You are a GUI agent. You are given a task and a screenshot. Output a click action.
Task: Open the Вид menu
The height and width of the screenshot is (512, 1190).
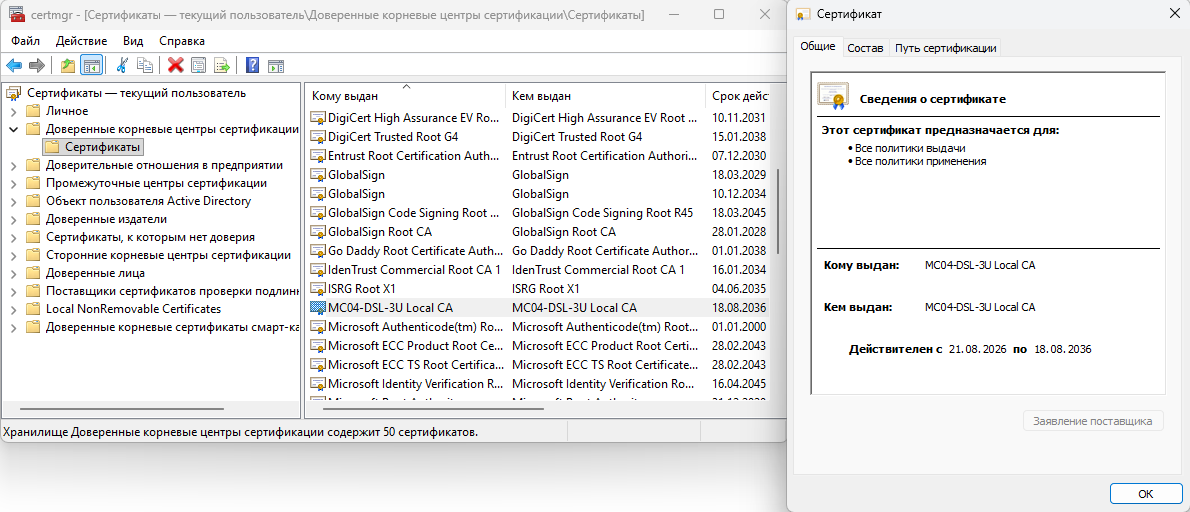[133, 41]
